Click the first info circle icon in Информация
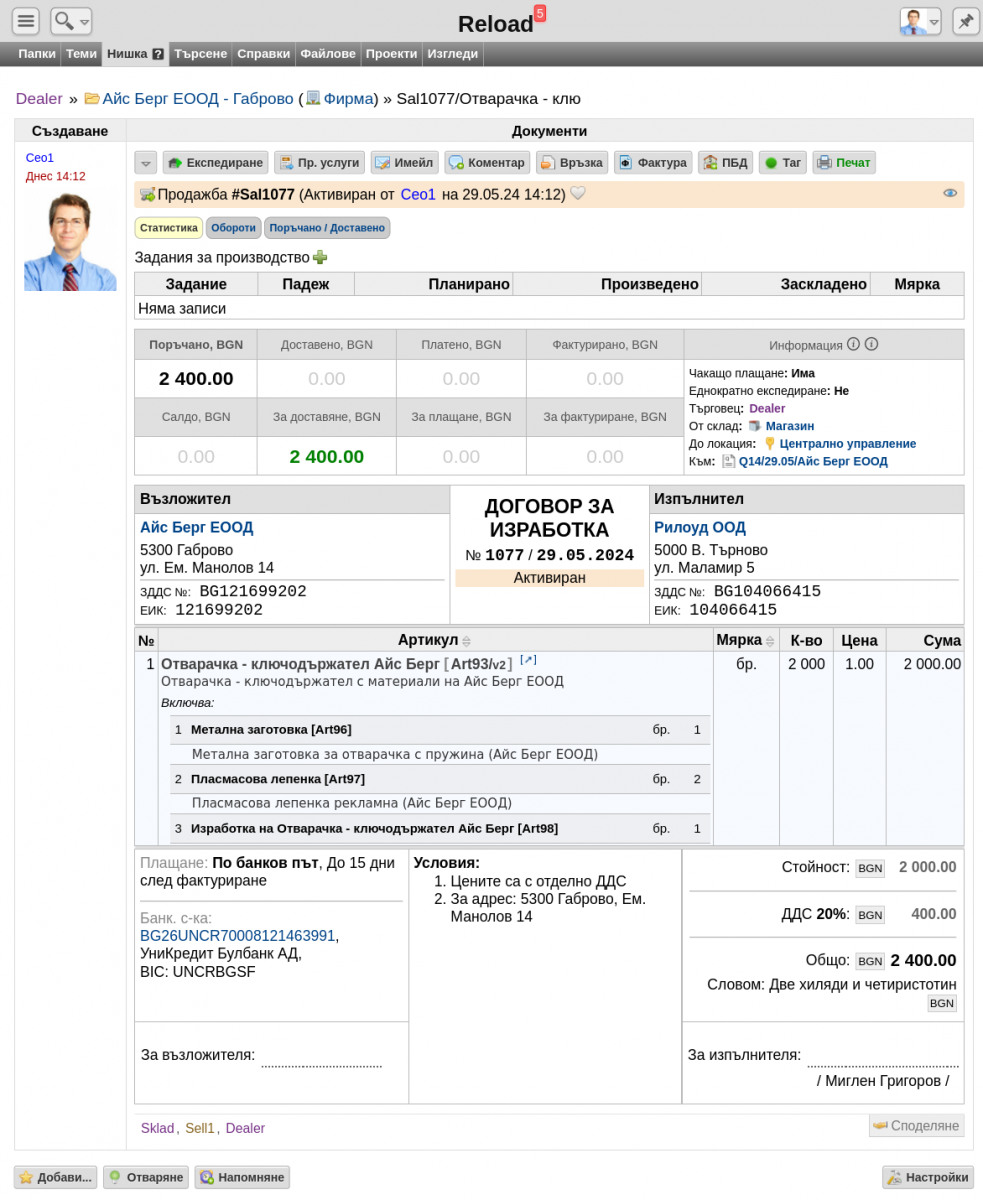 [853, 344]
